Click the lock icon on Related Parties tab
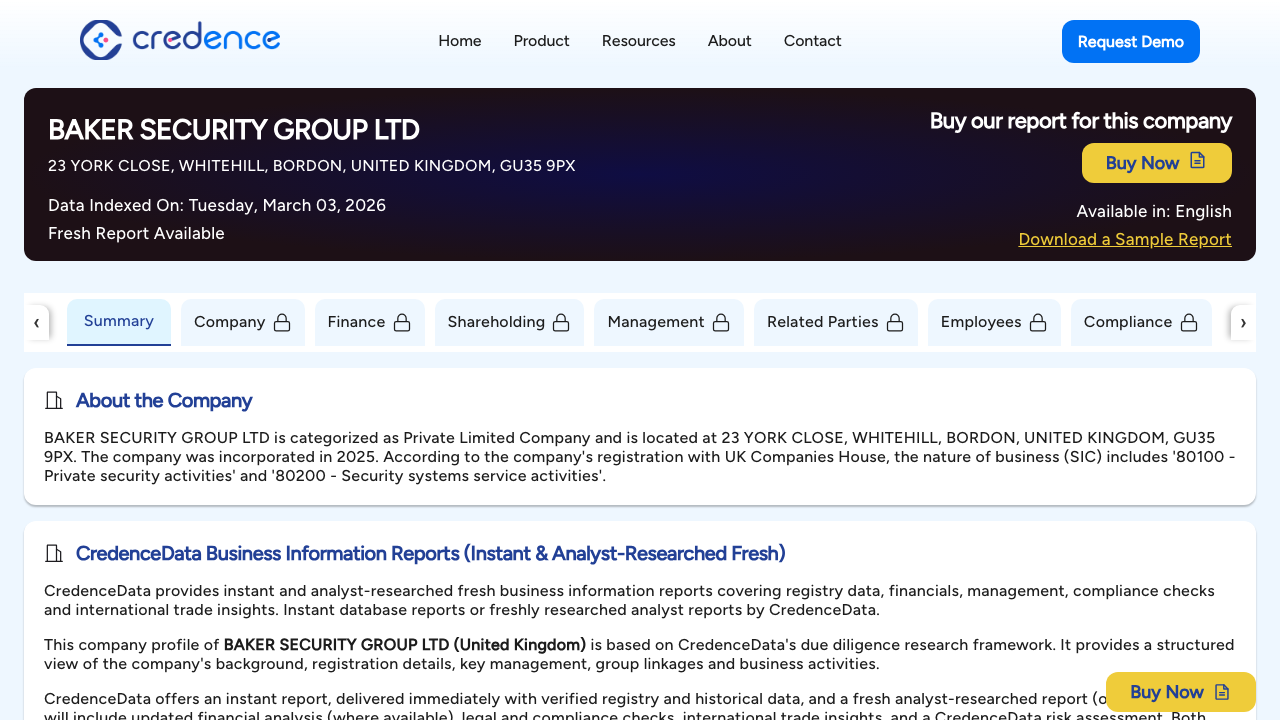This screenshot has height=720, width=1280. point(893,322)
